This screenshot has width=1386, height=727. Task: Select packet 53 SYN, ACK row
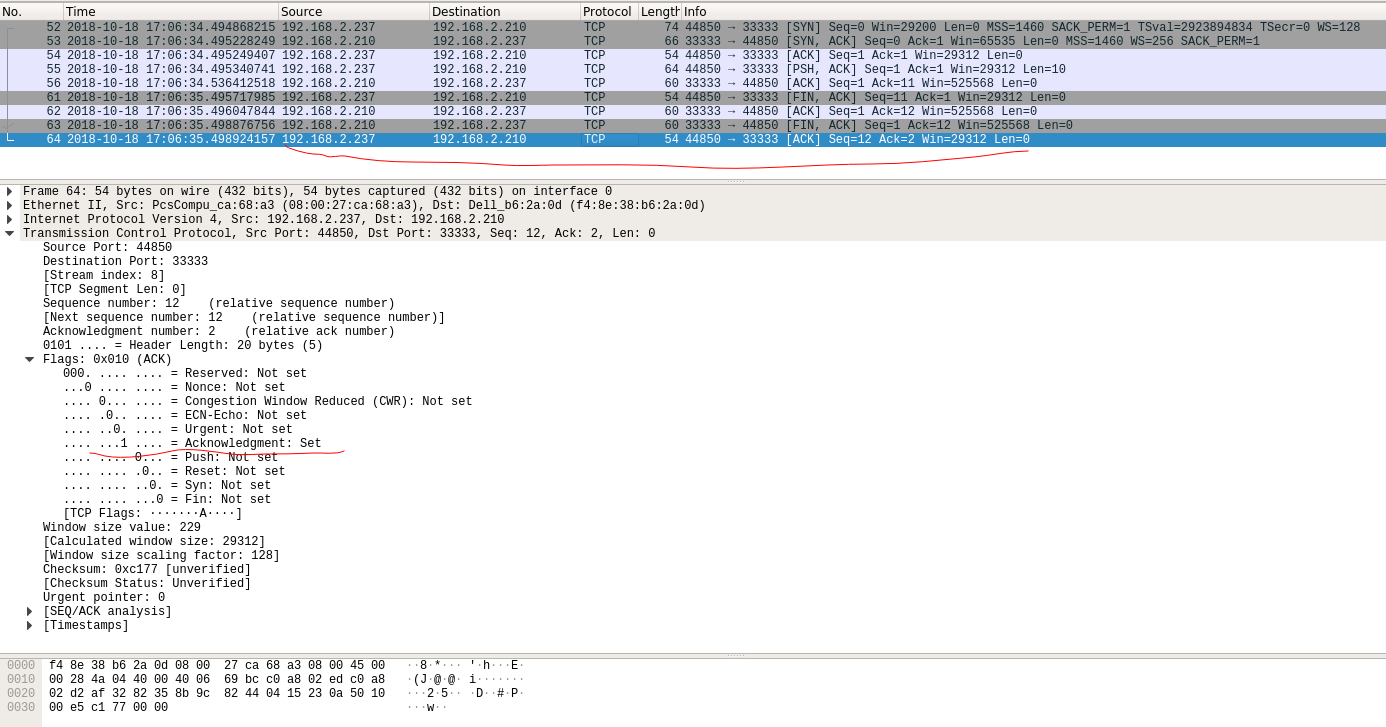(693, 42)
